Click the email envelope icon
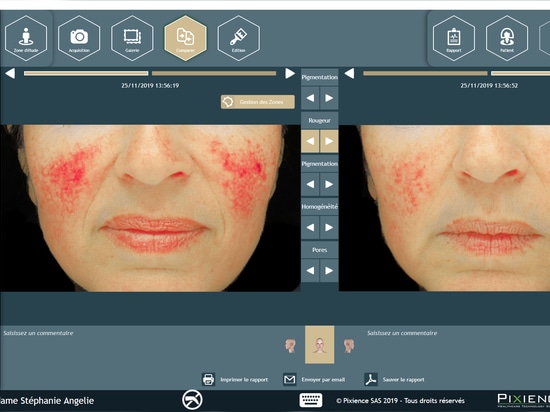 290,379
